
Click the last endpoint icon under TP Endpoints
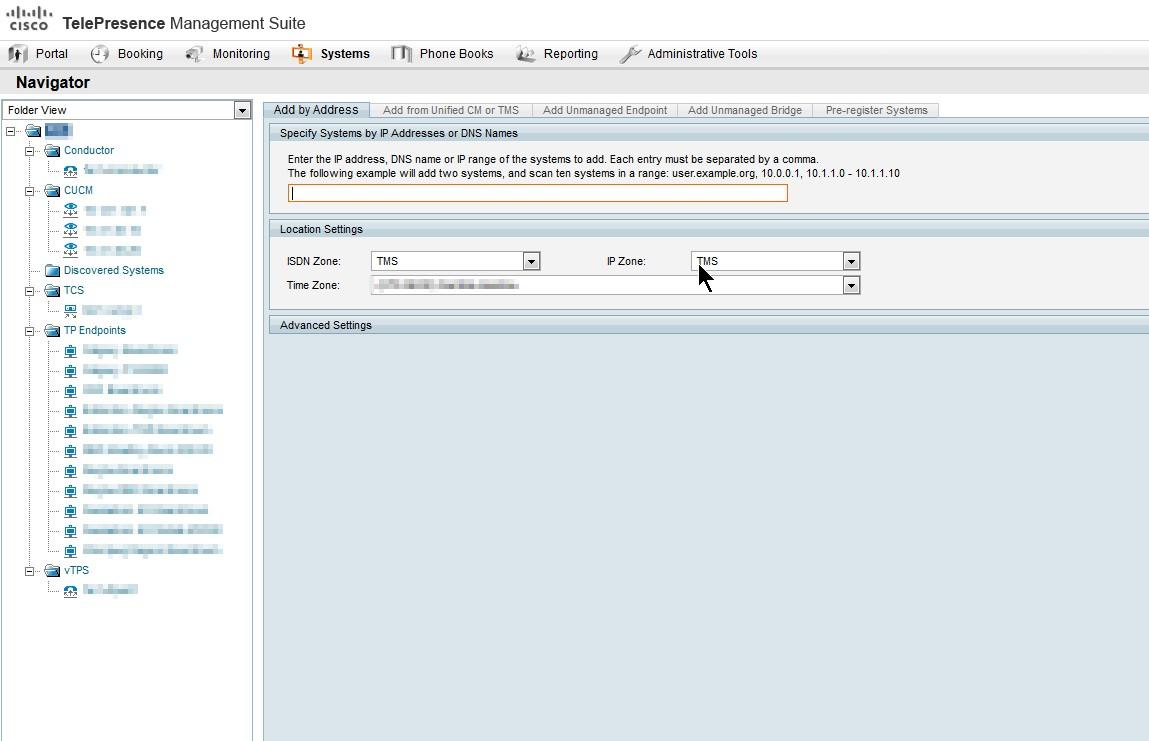click(70, 550)
